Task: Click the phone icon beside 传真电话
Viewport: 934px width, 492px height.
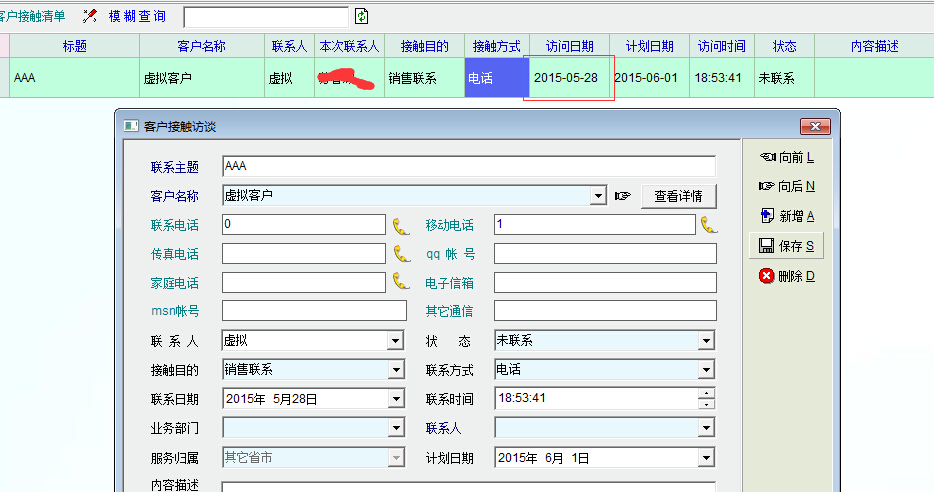Action: coord(401,254)
